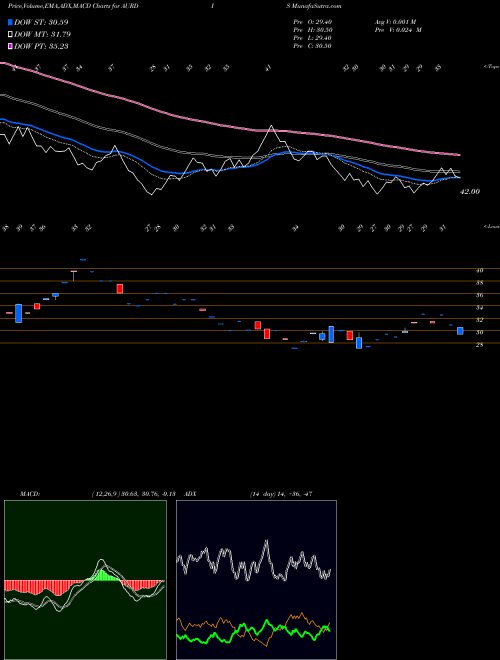This screenshot has height=660, width=500.
Task: Click the 28 price axis label
Action: (x=479, y=345)
